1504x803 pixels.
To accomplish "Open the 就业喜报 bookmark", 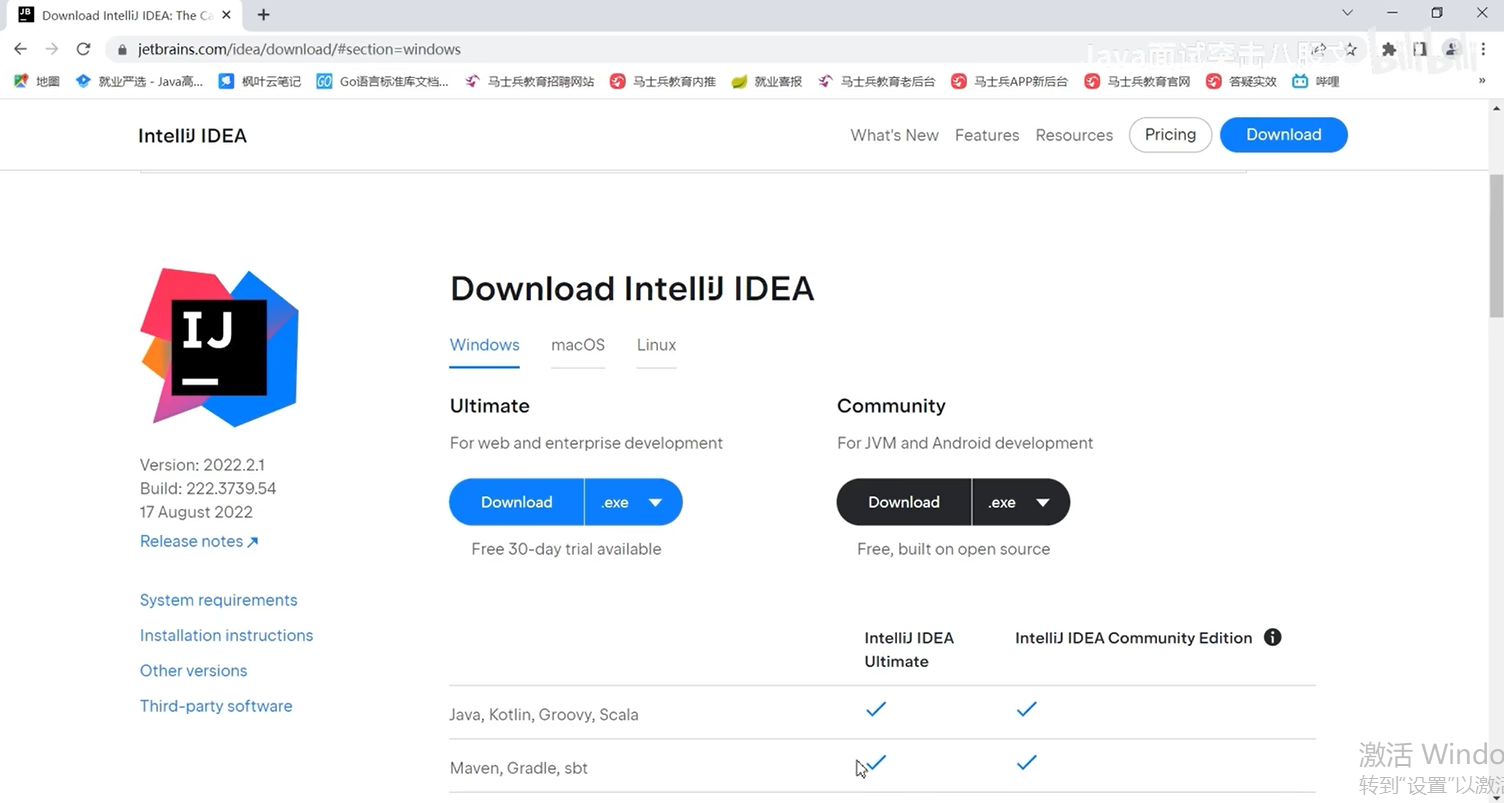I will [x=767, y=81].
